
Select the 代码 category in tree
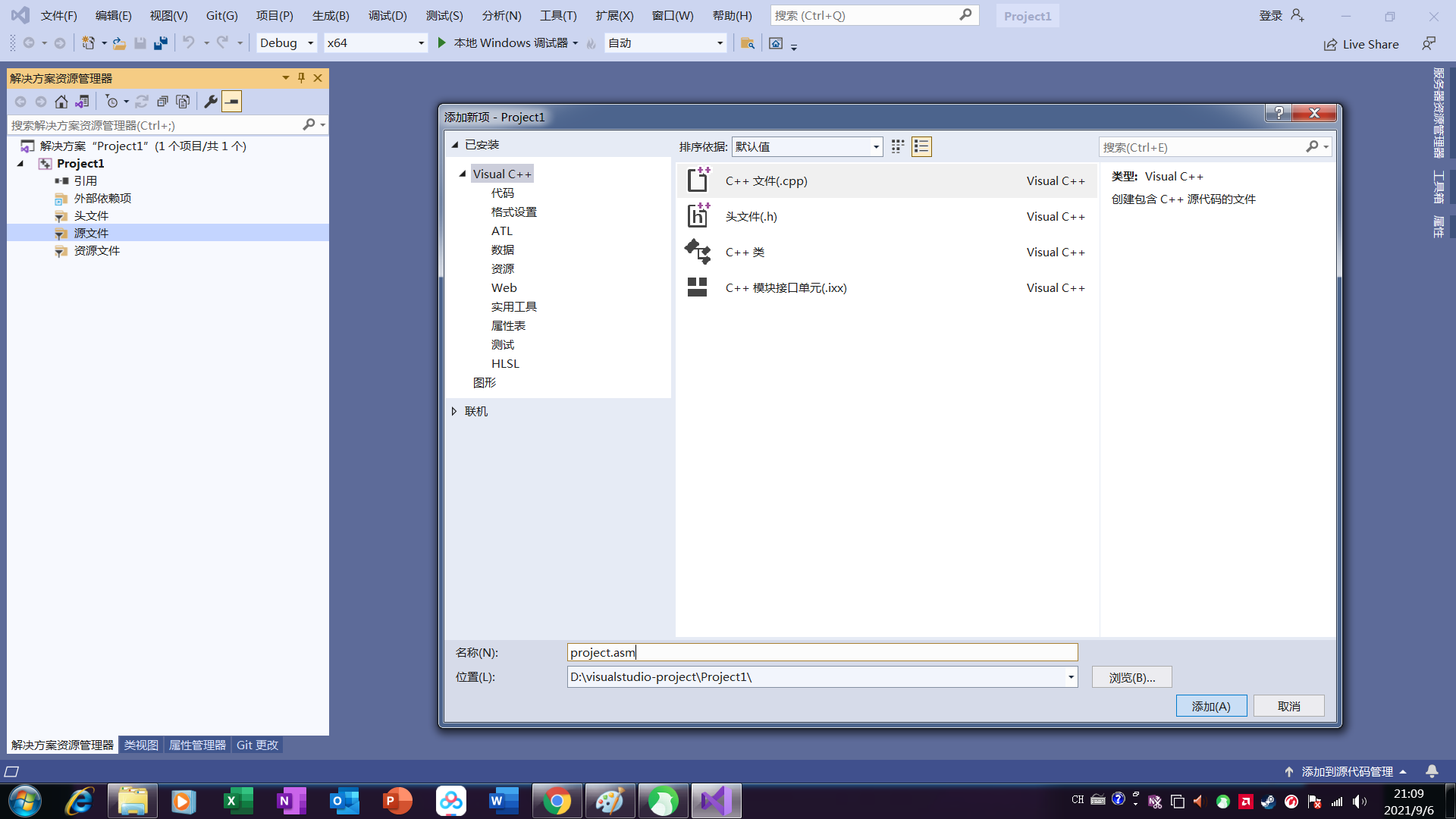click(502, 193)
